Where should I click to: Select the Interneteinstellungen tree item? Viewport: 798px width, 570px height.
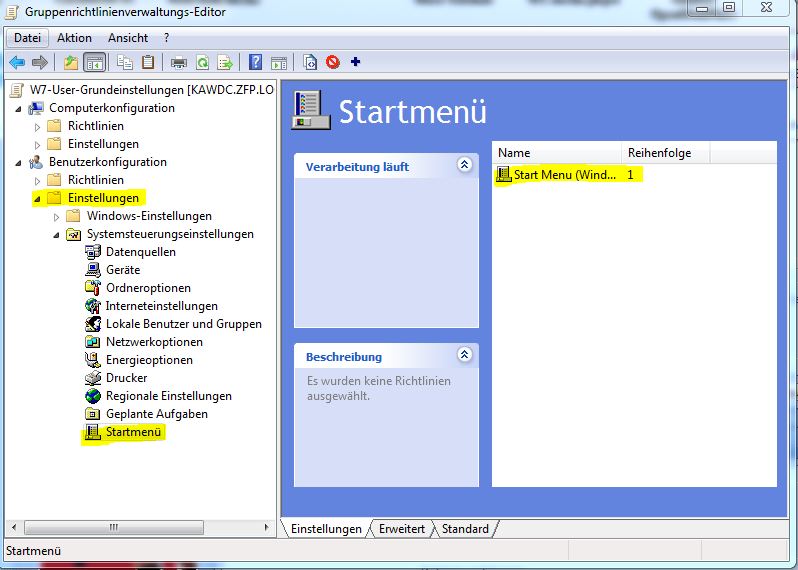pyautogui.click(x=161, y=306)
